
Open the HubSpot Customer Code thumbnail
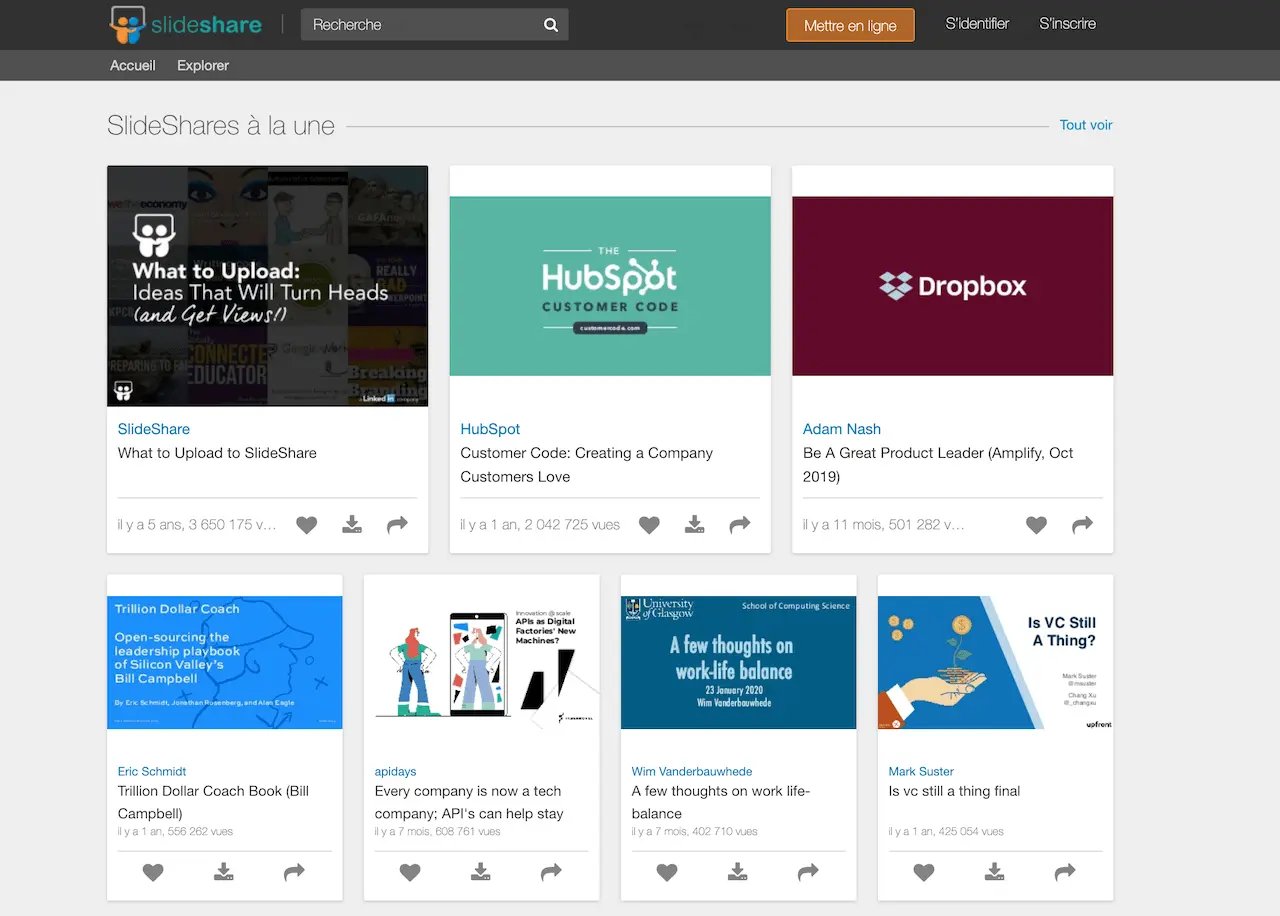click(x=610, y=286)
